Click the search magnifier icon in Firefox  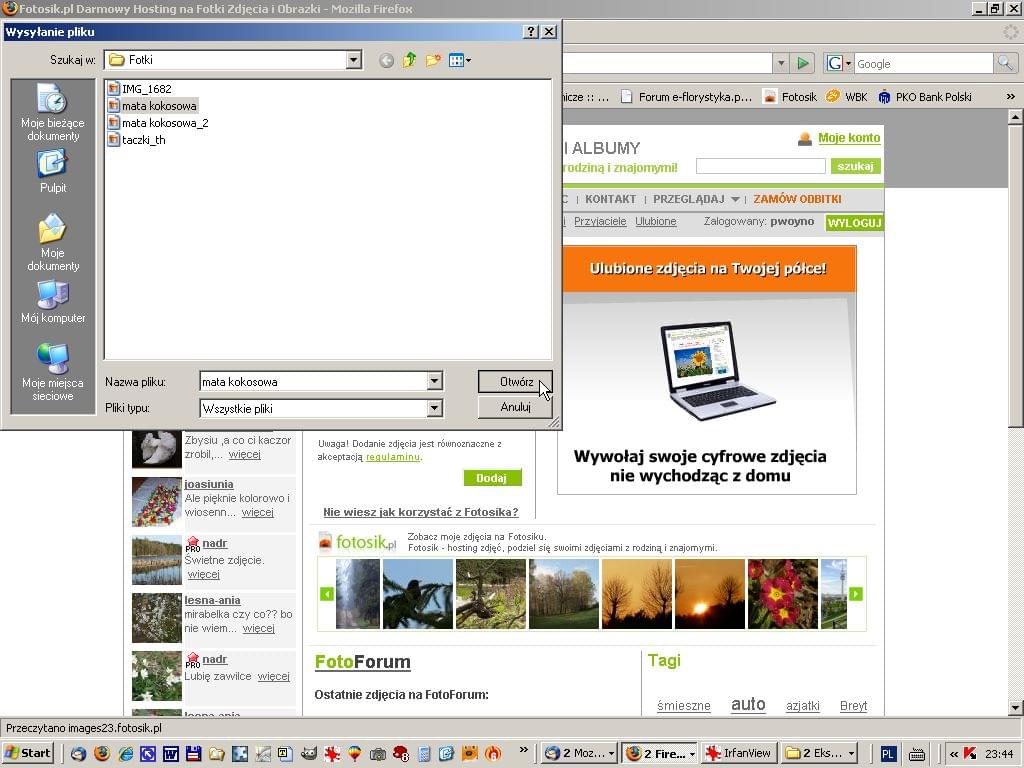coord(1004,63)
